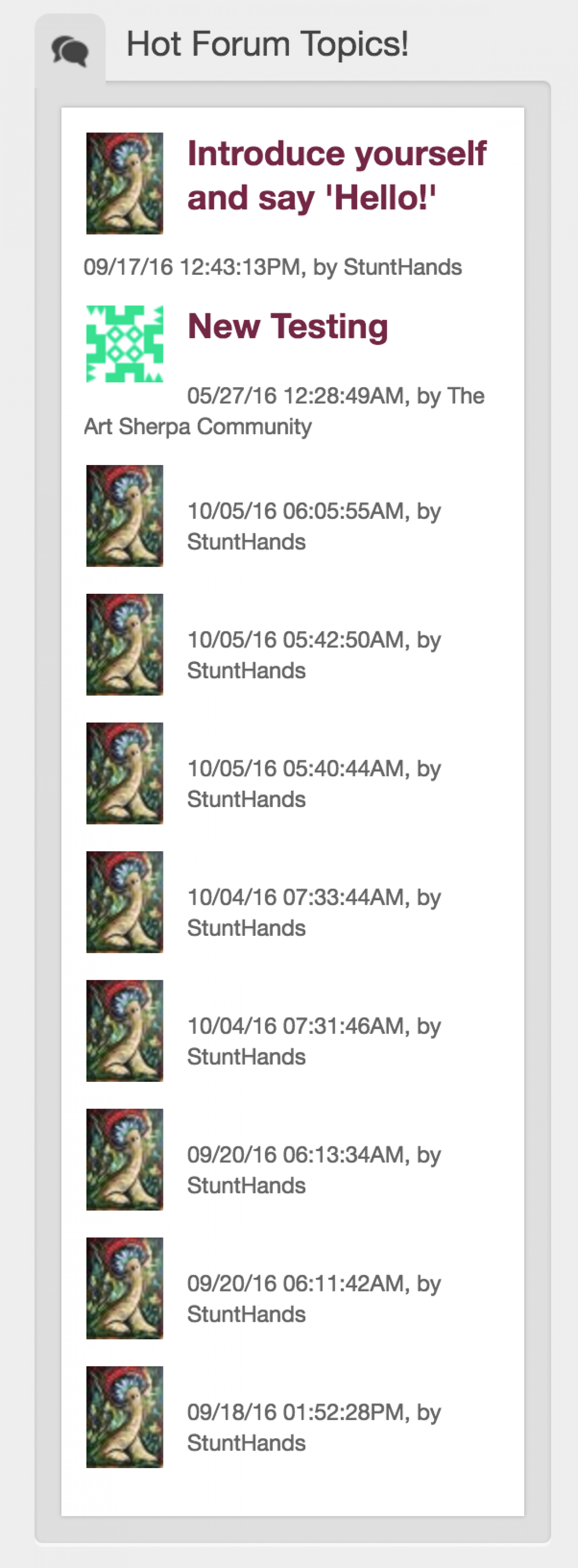The width and height of the screenshot is (578, 1568).
Task: Click the green patterned avatar icon
Action: coord(125,344)
